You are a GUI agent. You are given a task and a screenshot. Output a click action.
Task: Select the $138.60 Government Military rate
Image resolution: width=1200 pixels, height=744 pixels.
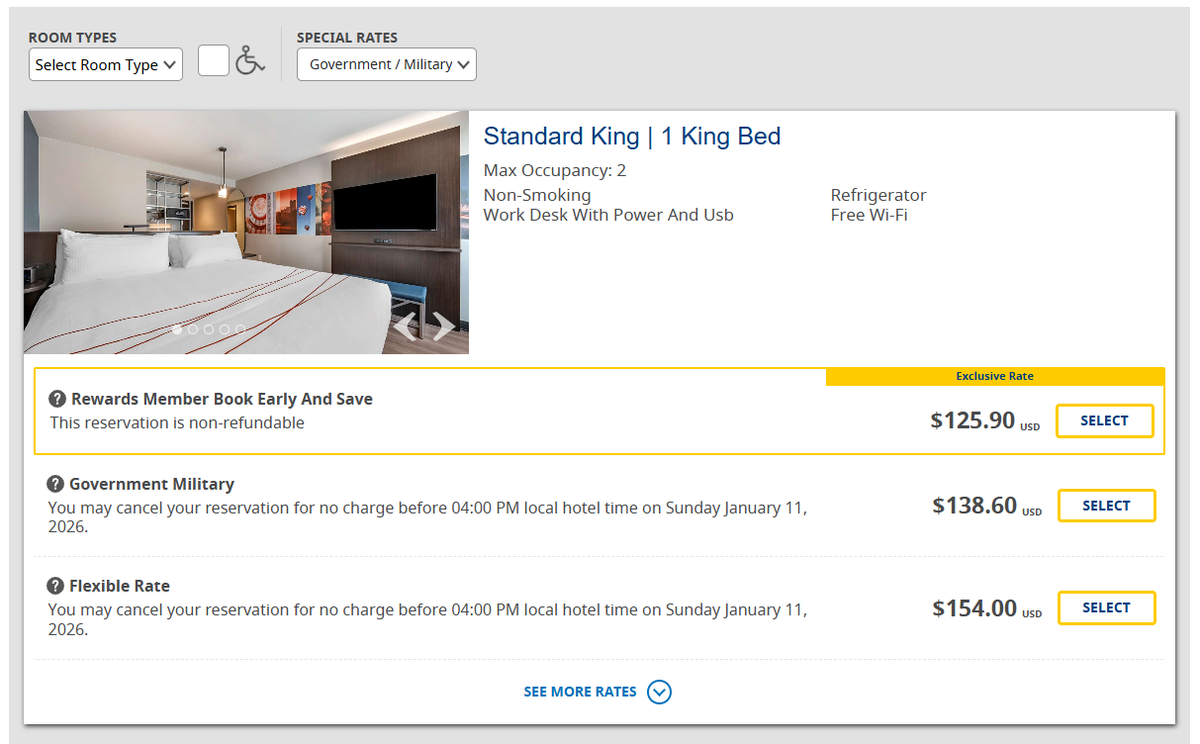tap(1106, 506)
